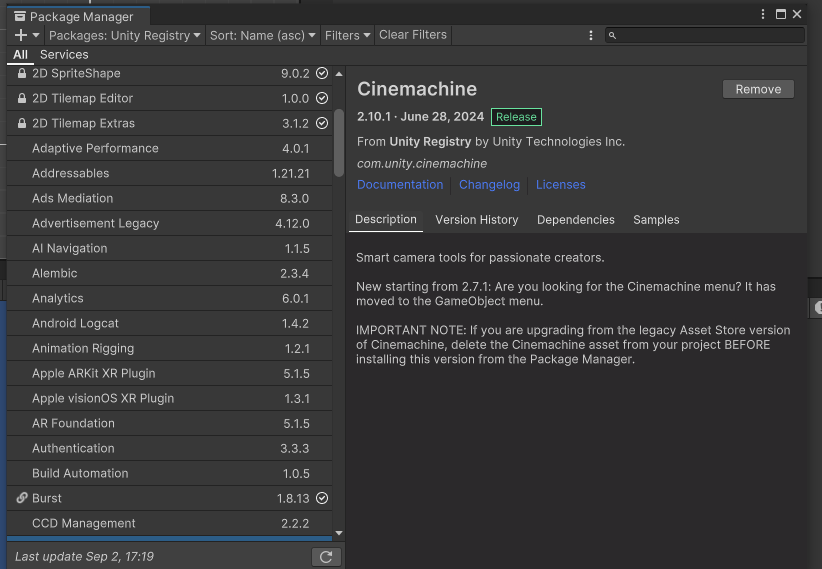Switch to Description tab

pyautogui.click(x=386, y=220)
